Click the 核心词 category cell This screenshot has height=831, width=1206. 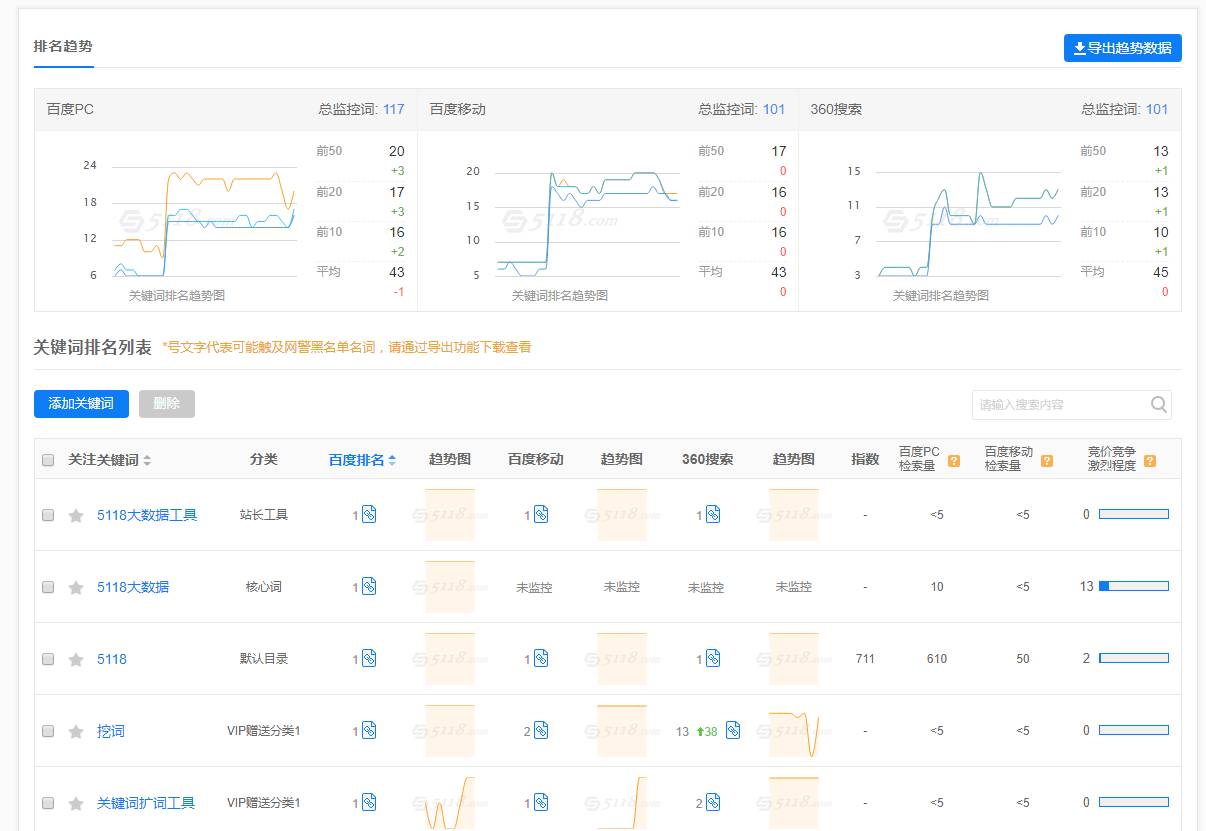coord(264,587)
